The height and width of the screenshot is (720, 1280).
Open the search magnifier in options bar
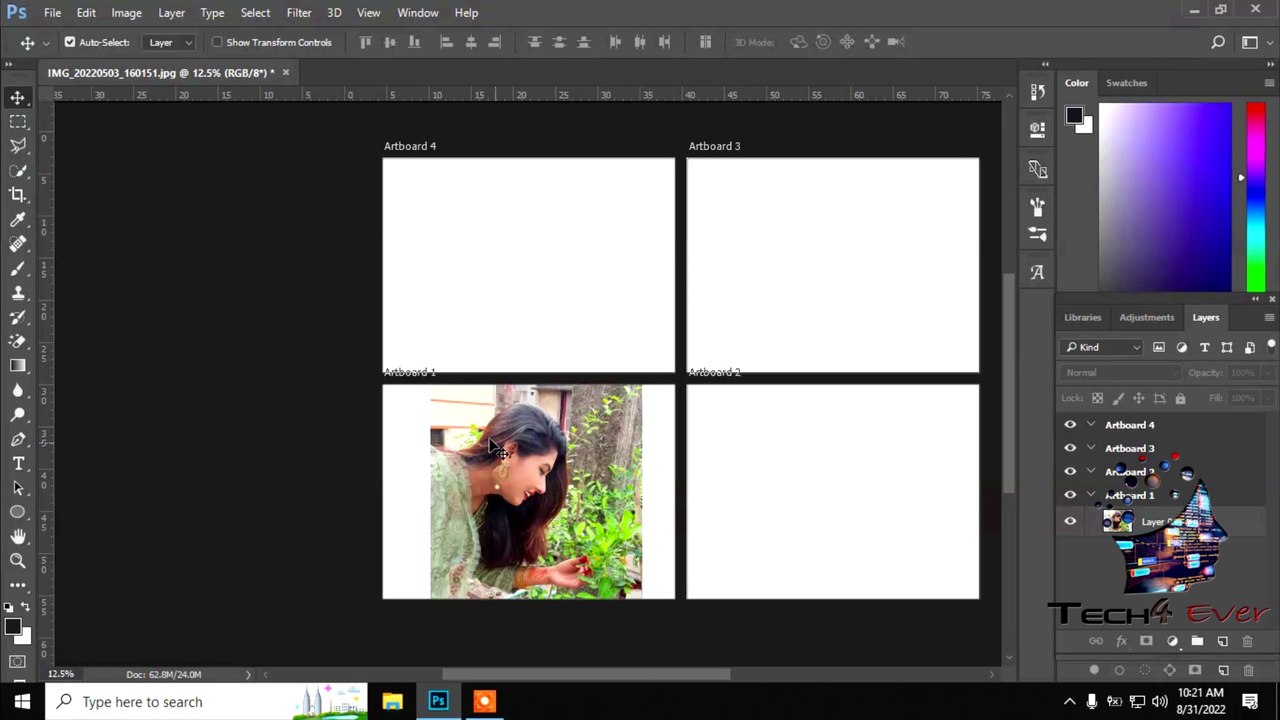click(x=1217, y=42)
